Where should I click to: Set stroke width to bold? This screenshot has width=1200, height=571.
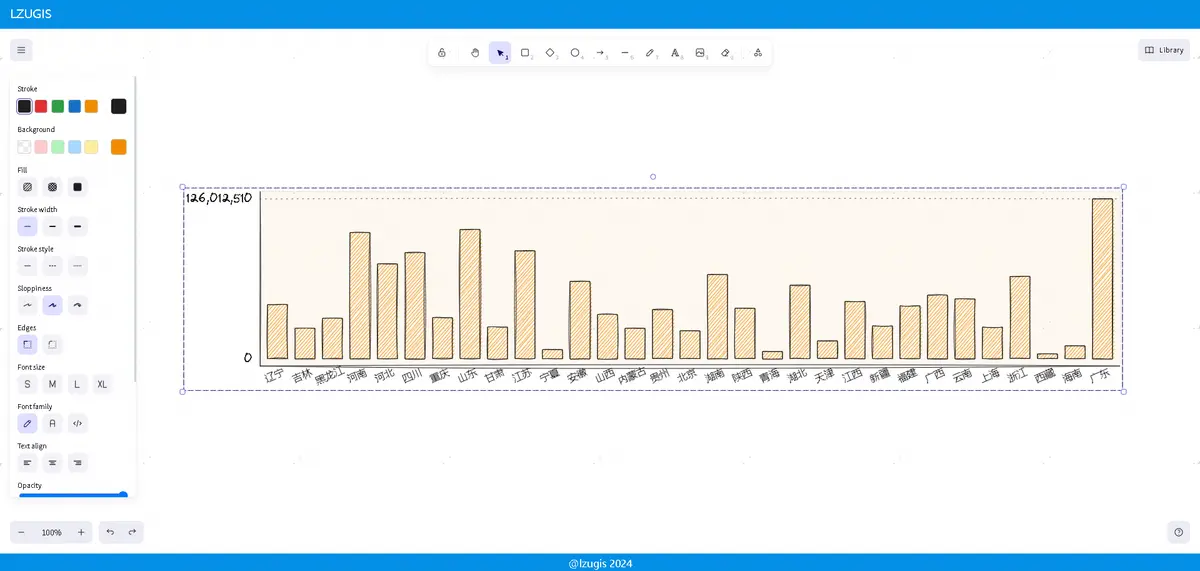(x=52, y=227)
